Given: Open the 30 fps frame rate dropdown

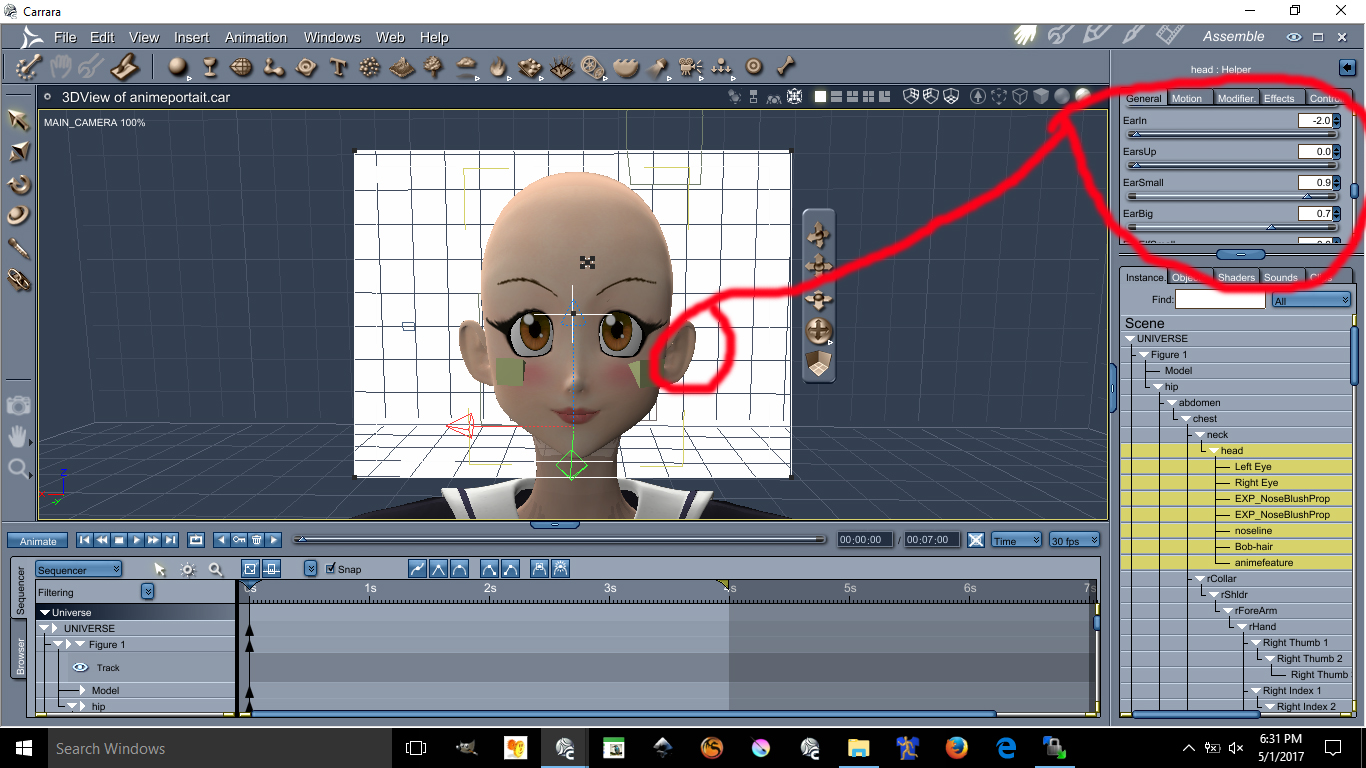Looking at the screenshot, I should click(1075, 540).
